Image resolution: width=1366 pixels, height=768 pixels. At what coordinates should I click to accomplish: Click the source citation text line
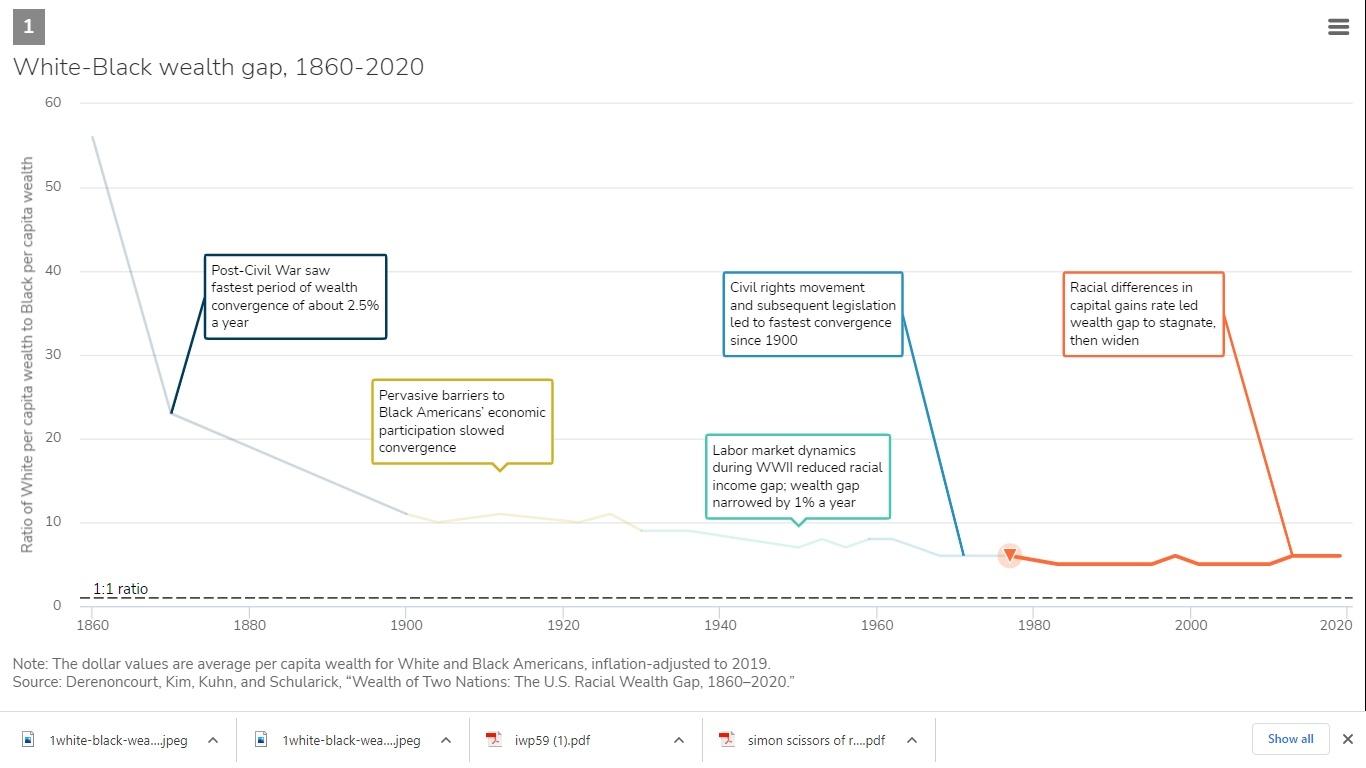[x=403, y=682]
